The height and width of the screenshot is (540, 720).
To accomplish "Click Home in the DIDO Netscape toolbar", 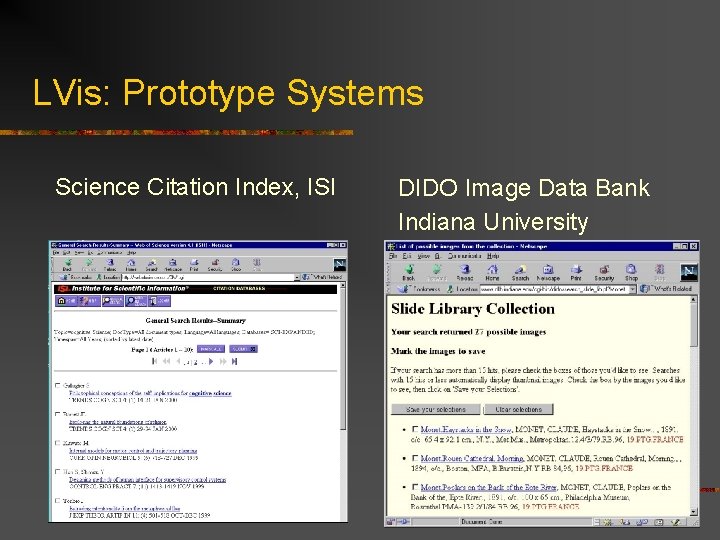I will (492, 272).
